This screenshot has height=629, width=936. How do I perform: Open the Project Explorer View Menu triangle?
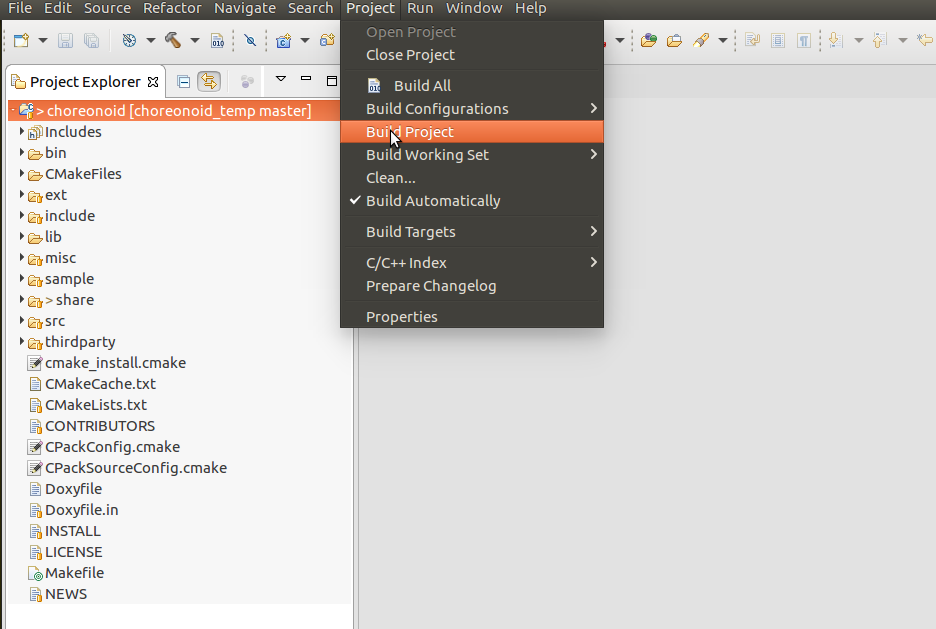pyautogui.click(x=281, y=80)
